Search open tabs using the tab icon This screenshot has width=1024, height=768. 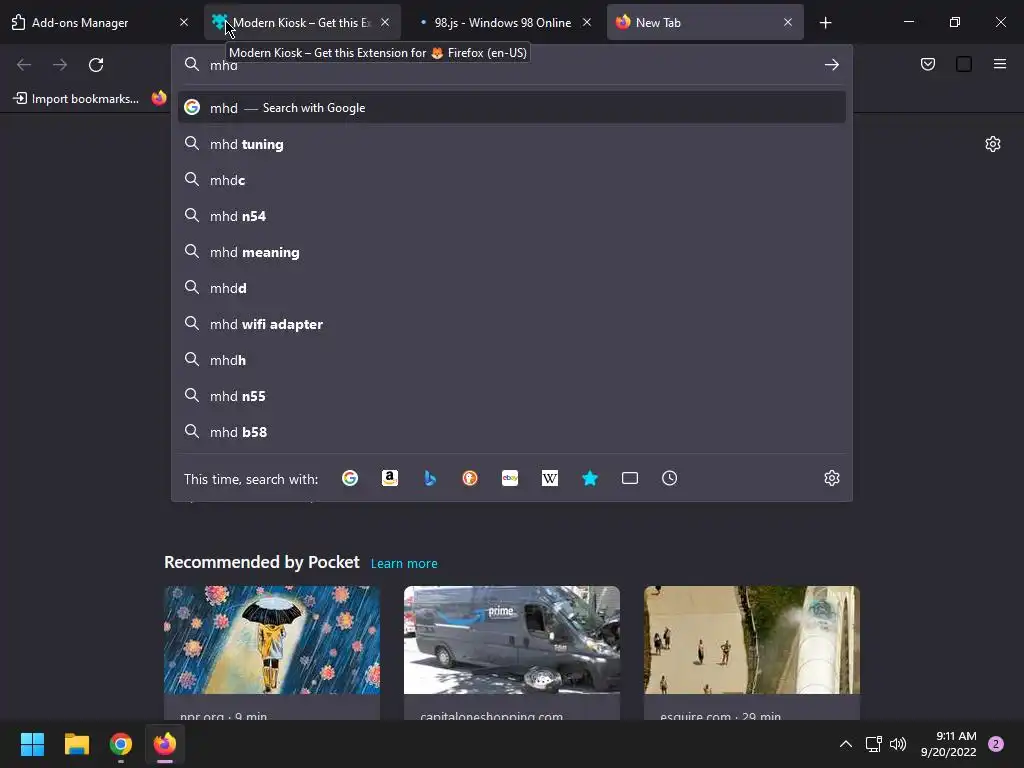coord(630,478)
